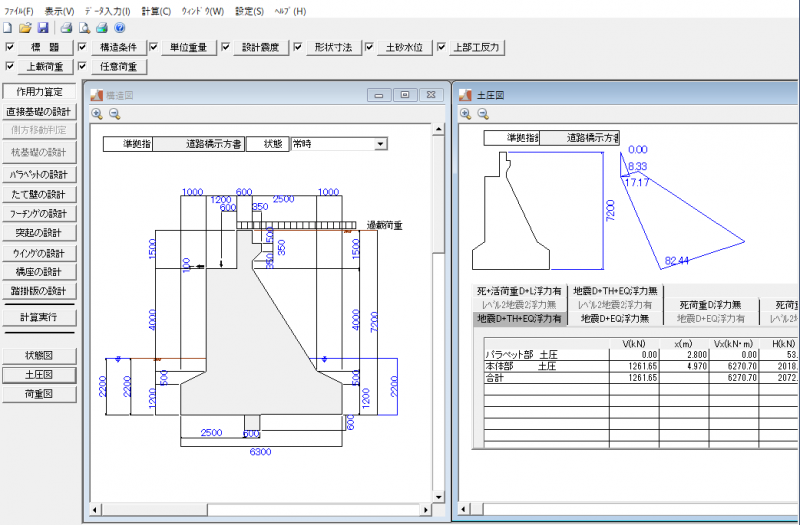Click the printer icon in toolbar
The image size is (800, 525).
point(66,28)
